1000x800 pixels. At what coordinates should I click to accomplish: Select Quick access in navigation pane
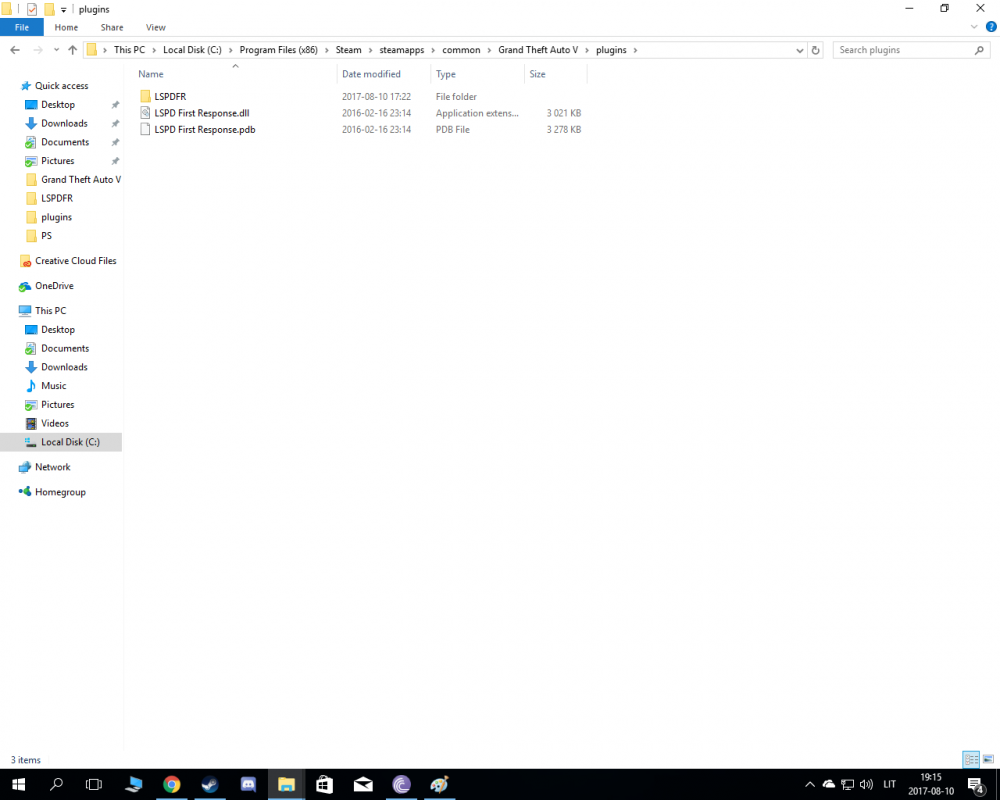coord(61,85)
